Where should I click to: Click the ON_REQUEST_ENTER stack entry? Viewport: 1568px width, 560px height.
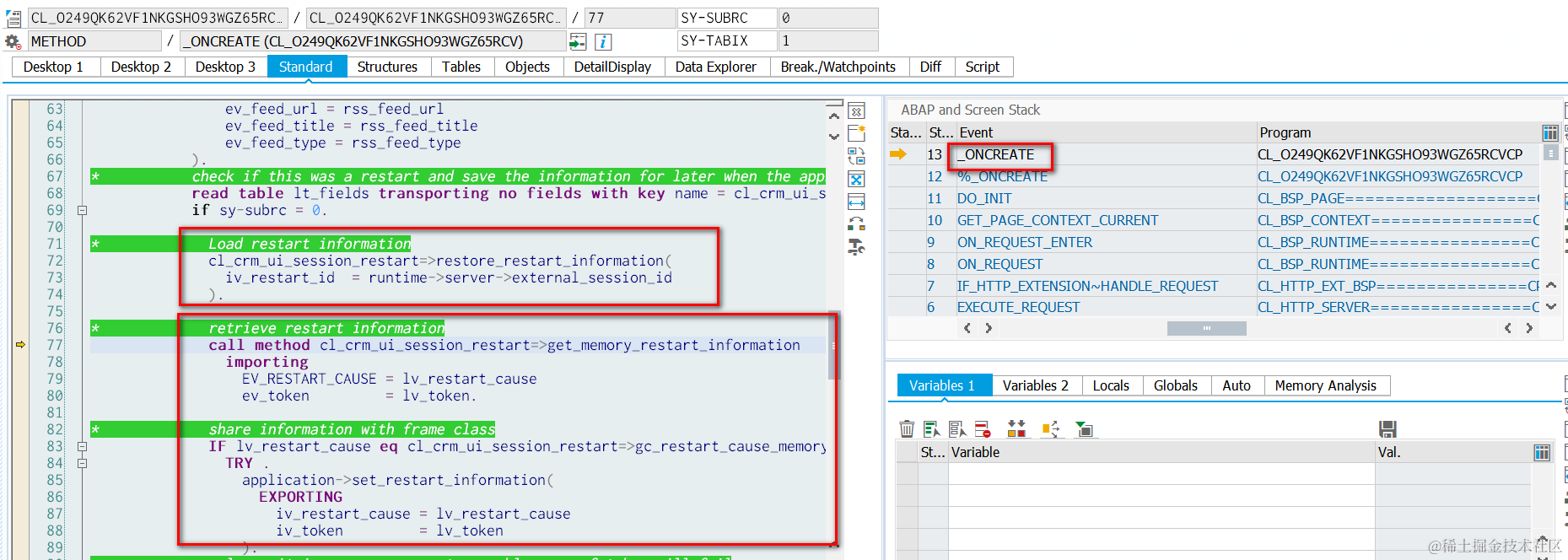pyautogui.click(x=1025, y=242)
